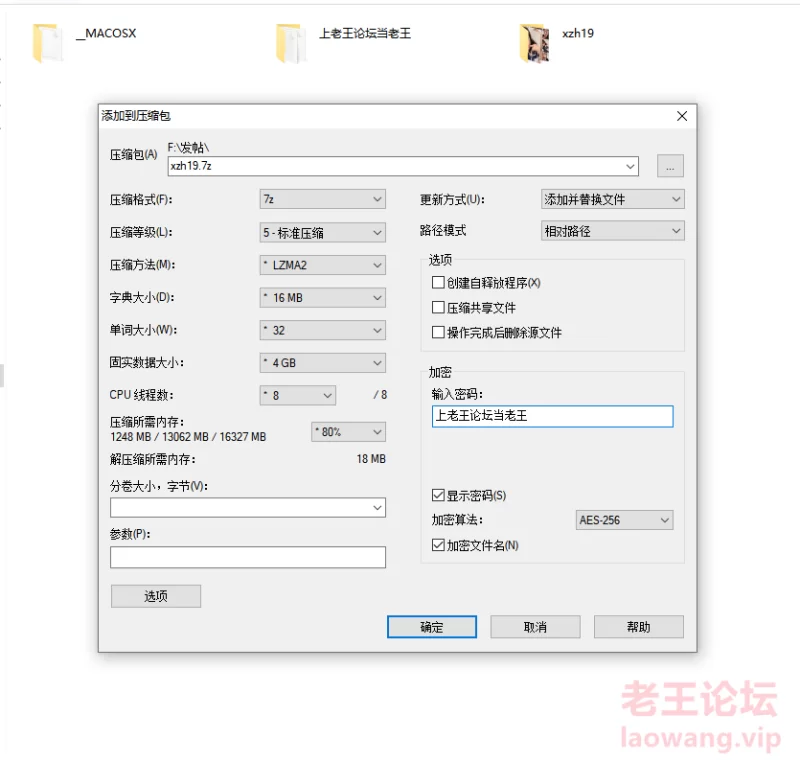The height and width of the screenshot is (762, 800).
Task: Click the 选项 button
Action: (156, 596)
